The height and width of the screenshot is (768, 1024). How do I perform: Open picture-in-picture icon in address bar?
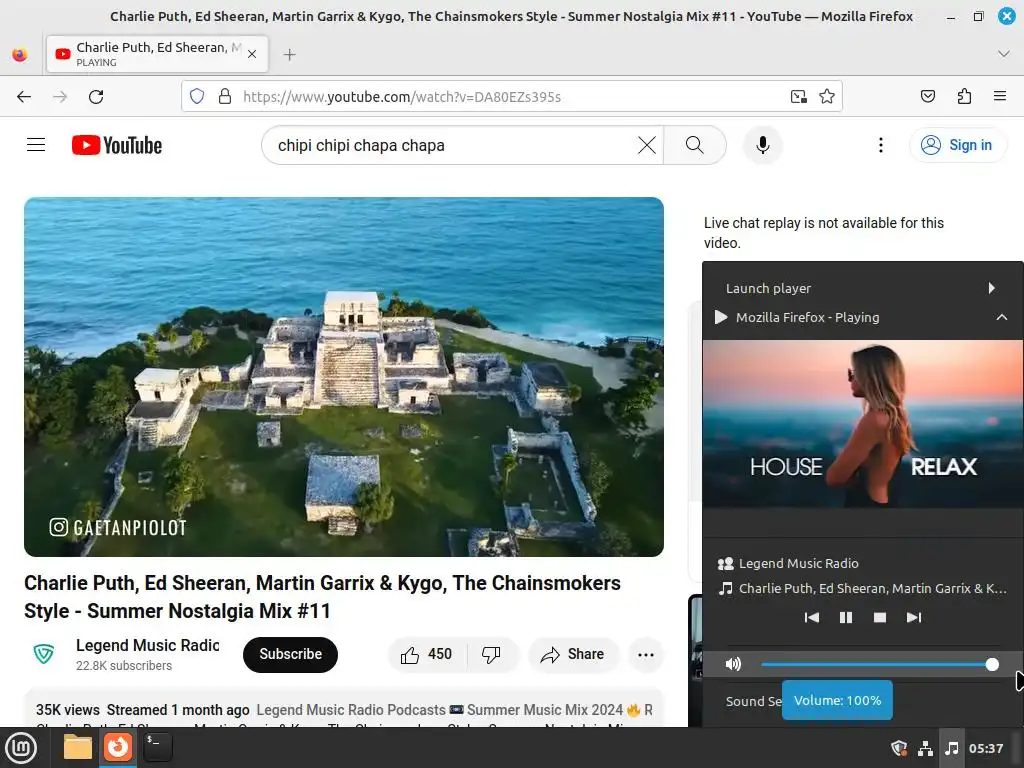click(798, 97)
